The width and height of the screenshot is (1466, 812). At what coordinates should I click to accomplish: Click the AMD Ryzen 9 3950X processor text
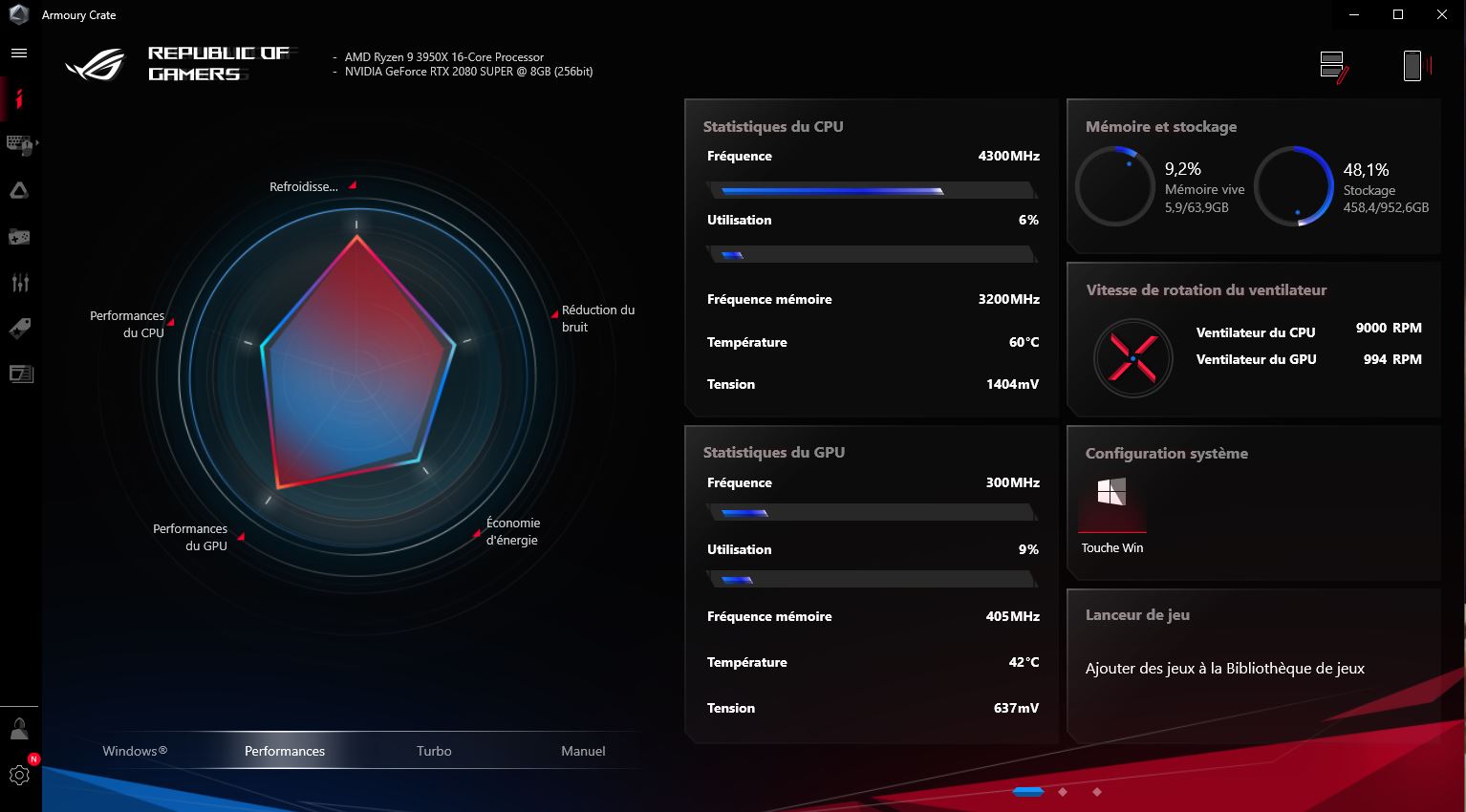tap(444, 57)
